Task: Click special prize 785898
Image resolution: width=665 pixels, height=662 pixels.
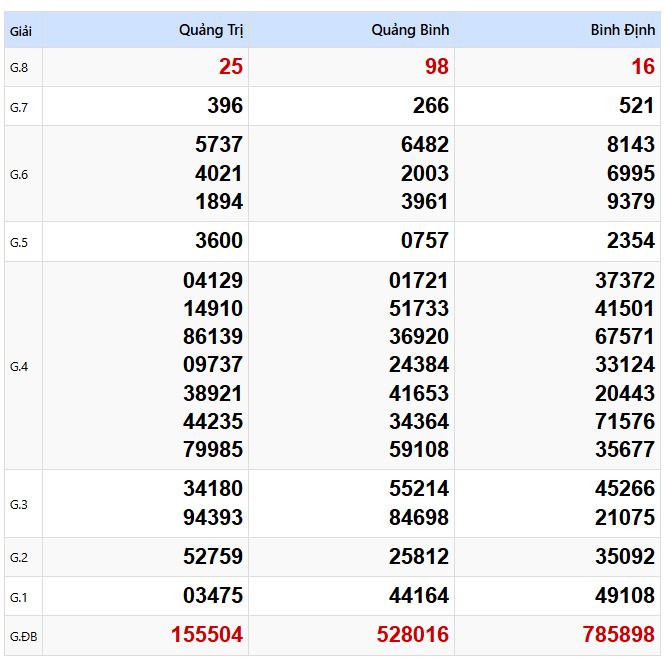Action: tap(619, 634)
